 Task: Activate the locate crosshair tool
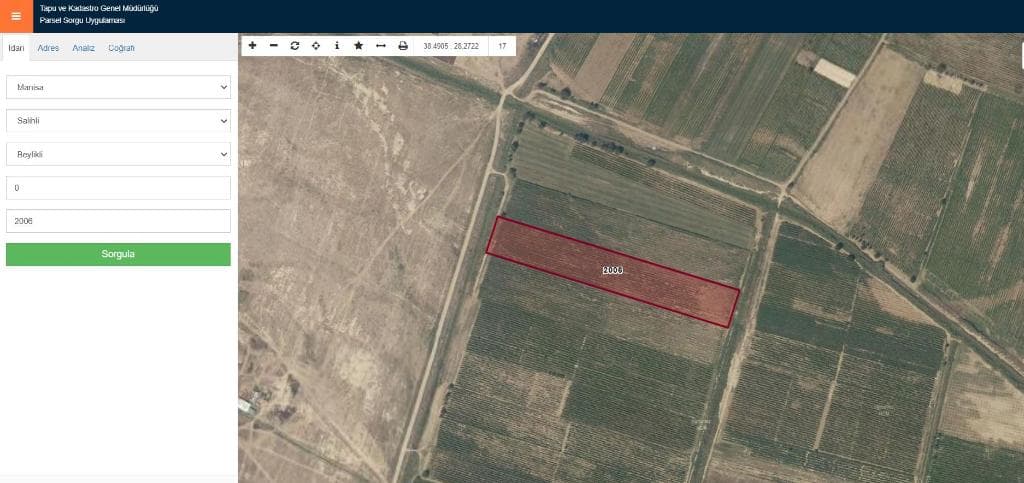[x=316, y=46]
